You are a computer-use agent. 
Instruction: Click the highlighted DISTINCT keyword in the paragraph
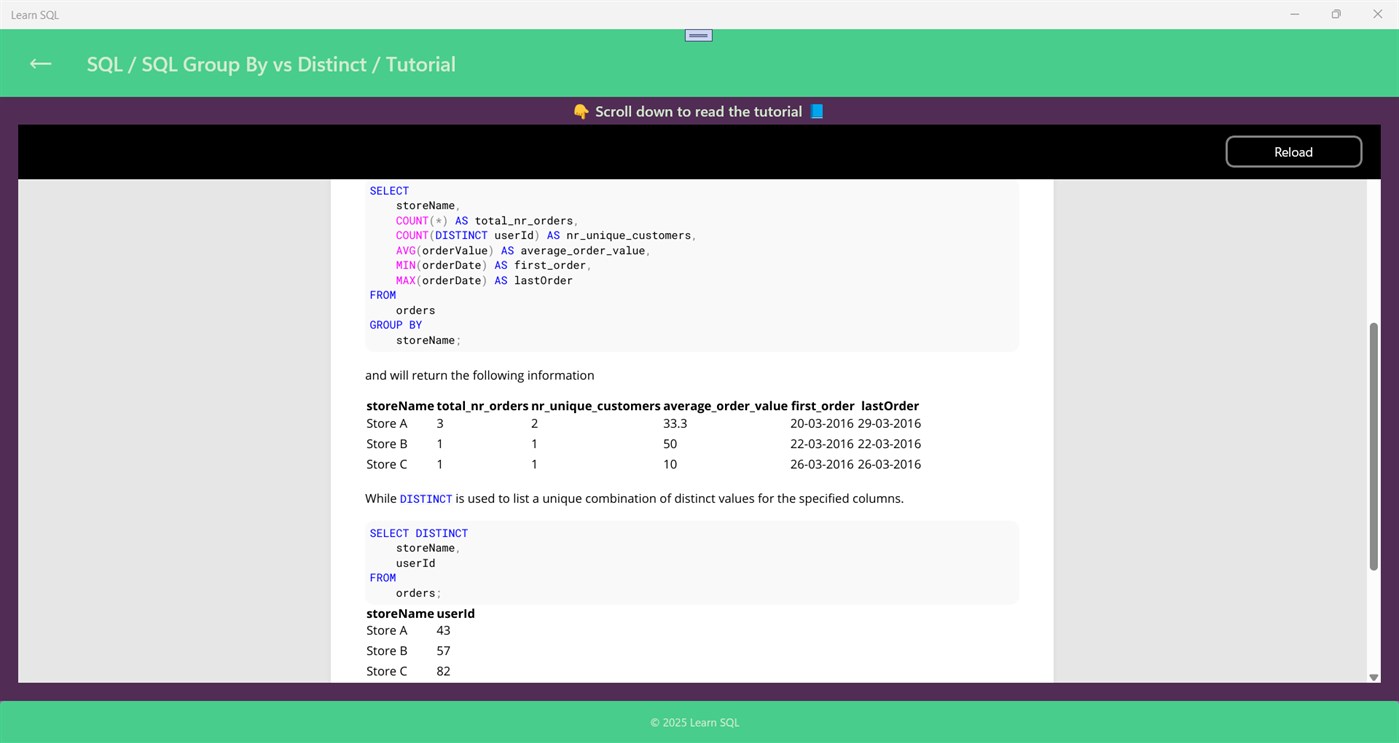coord(425,498)
